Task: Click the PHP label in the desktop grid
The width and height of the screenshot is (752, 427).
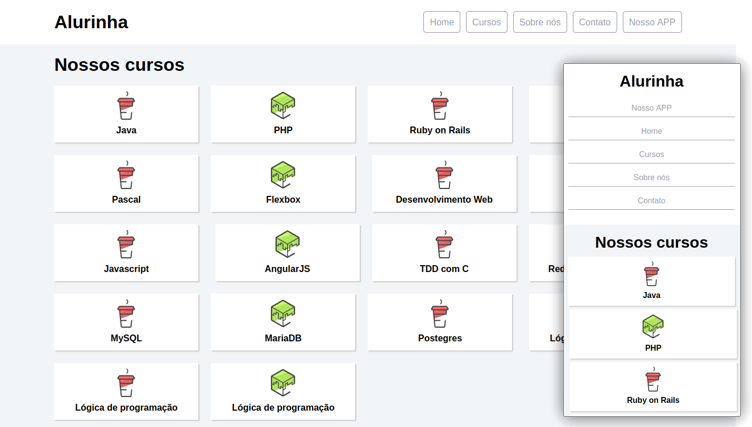Action: click(x=283, y=130)
